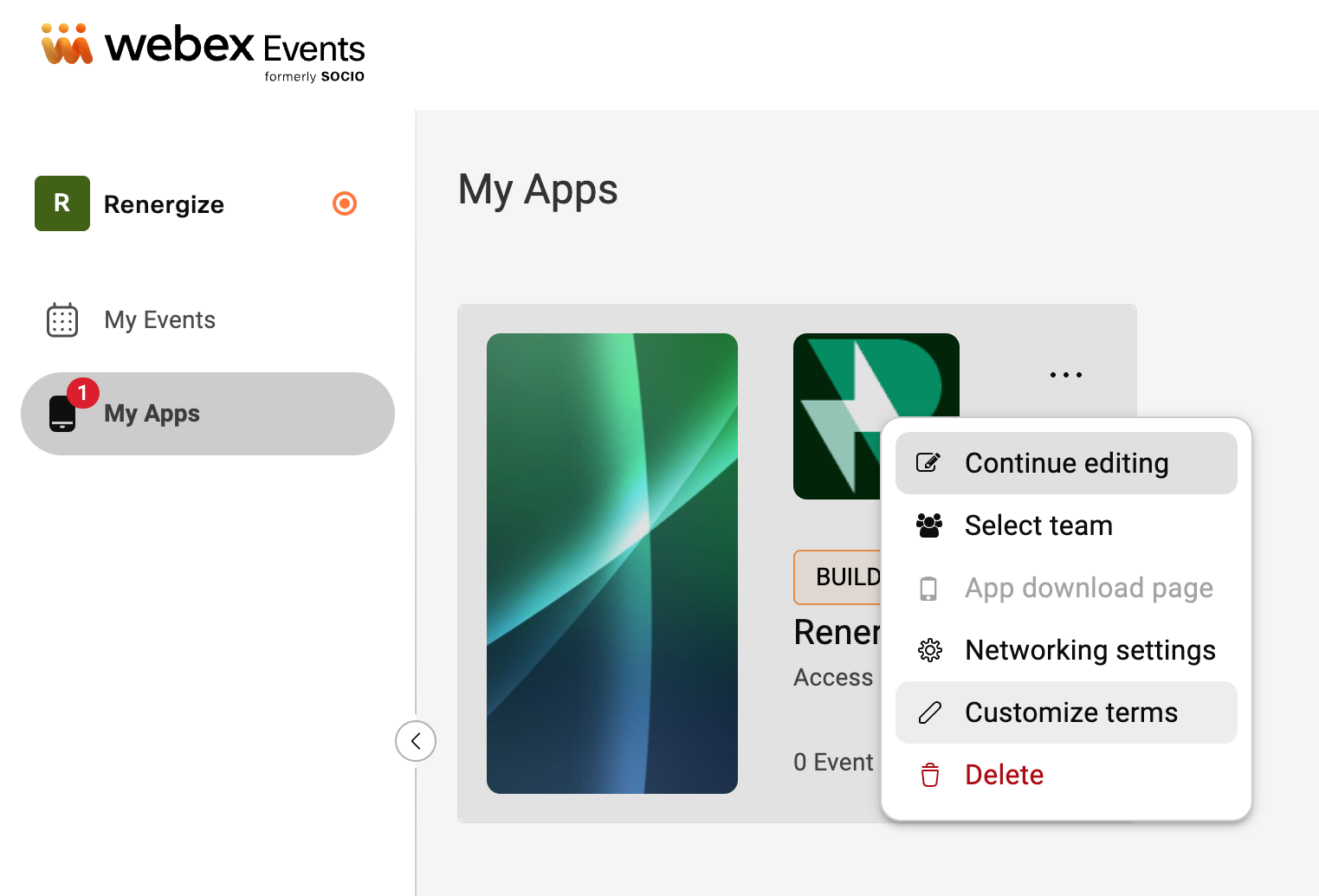
Task: Click the My Apps page heading
Action: coord(538,190)
